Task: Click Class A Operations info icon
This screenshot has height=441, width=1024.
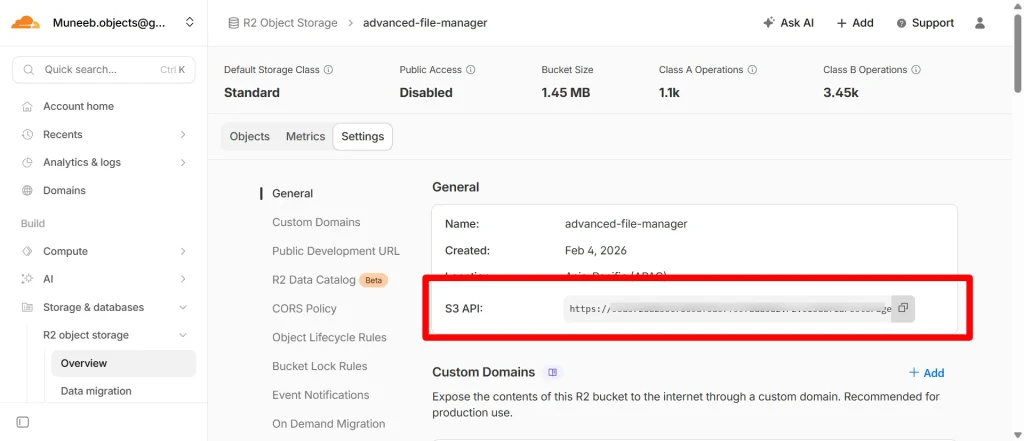Action: tap(752, 69)
